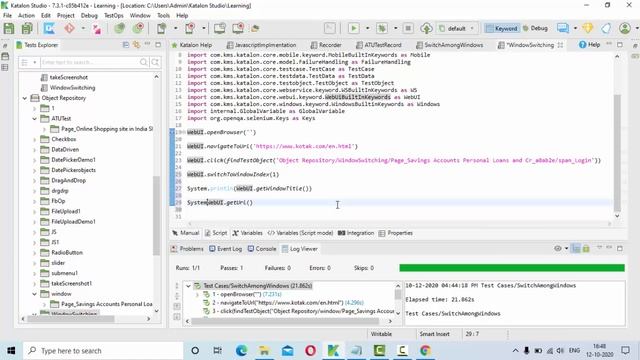Image resolution: width=640 pixels, height=360 pixels.
Task: Collapse the window folder in tree
Action: 35,294
